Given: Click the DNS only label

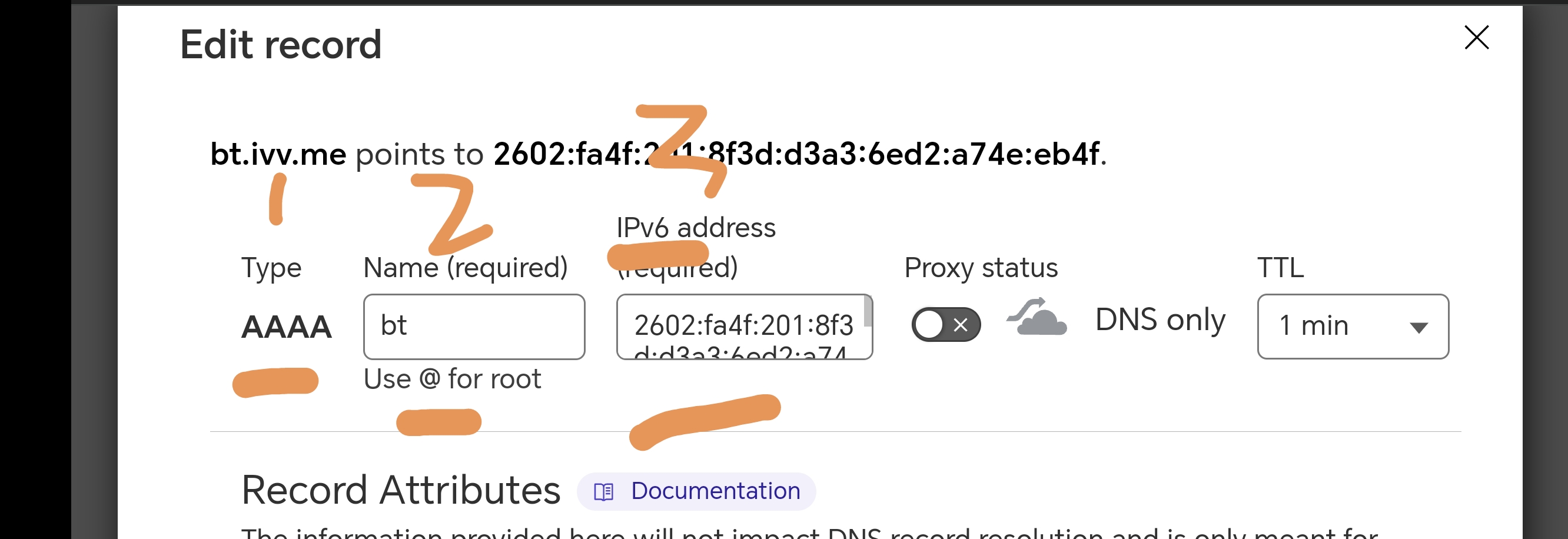Looking at the screenshot, I should pyautogui.click(x=1160, y=320).
